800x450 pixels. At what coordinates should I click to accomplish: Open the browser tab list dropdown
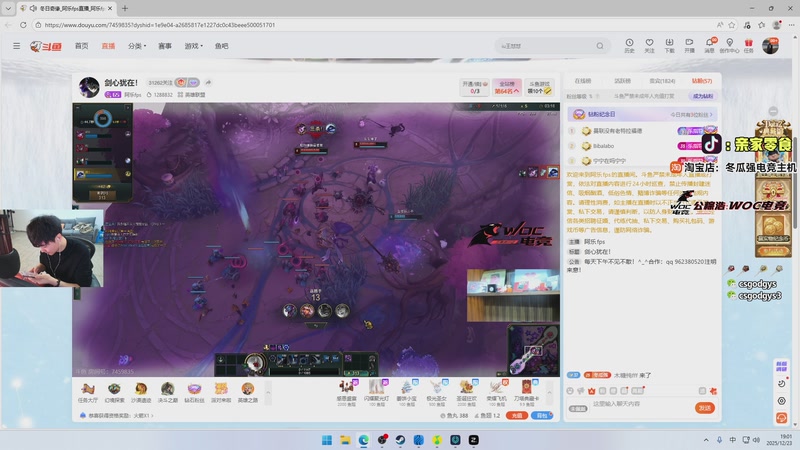pyautogui.click(x=8, y=8)
